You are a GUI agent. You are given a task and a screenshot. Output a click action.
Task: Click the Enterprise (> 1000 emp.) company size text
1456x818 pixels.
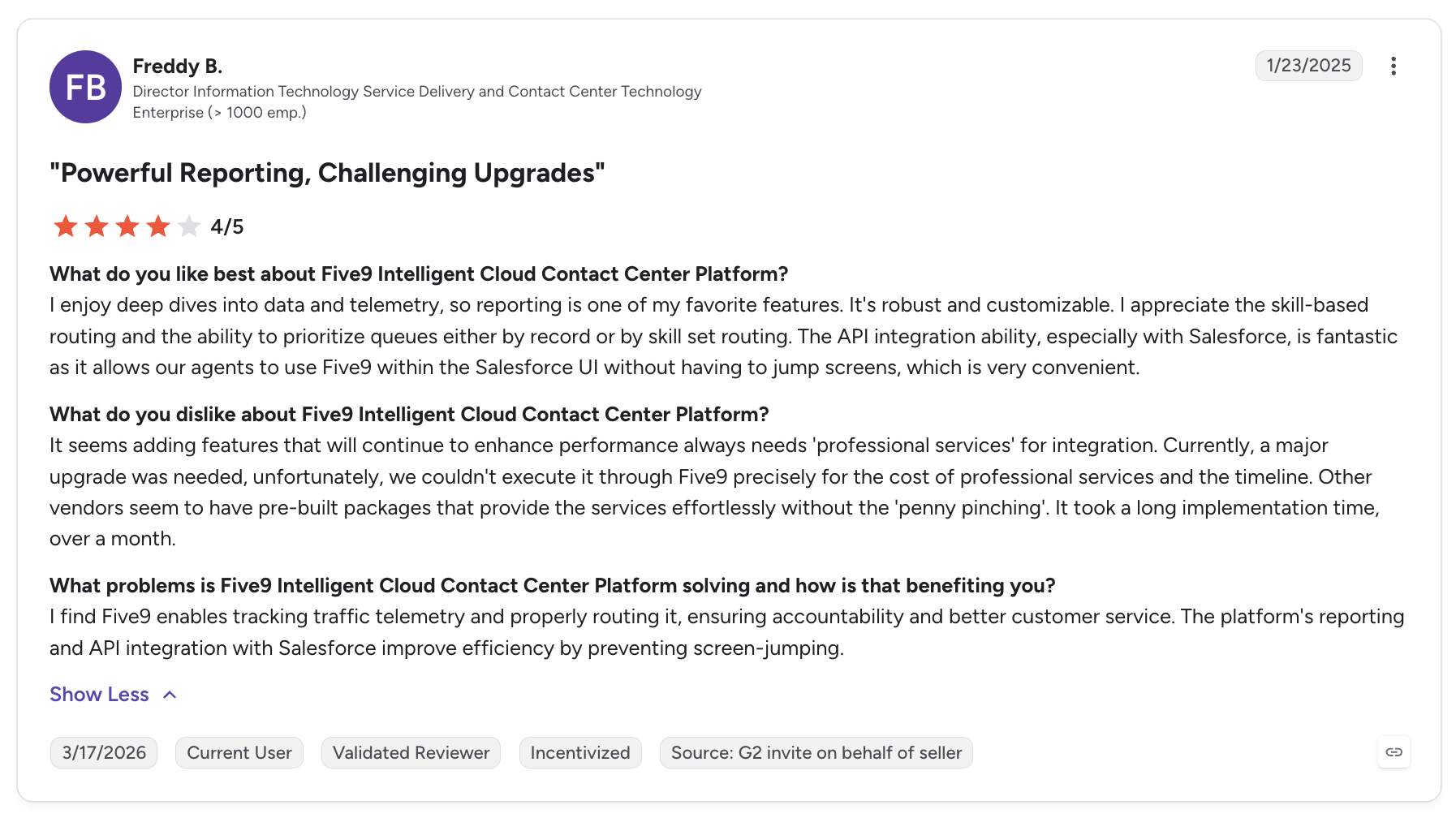coord(220,113)
